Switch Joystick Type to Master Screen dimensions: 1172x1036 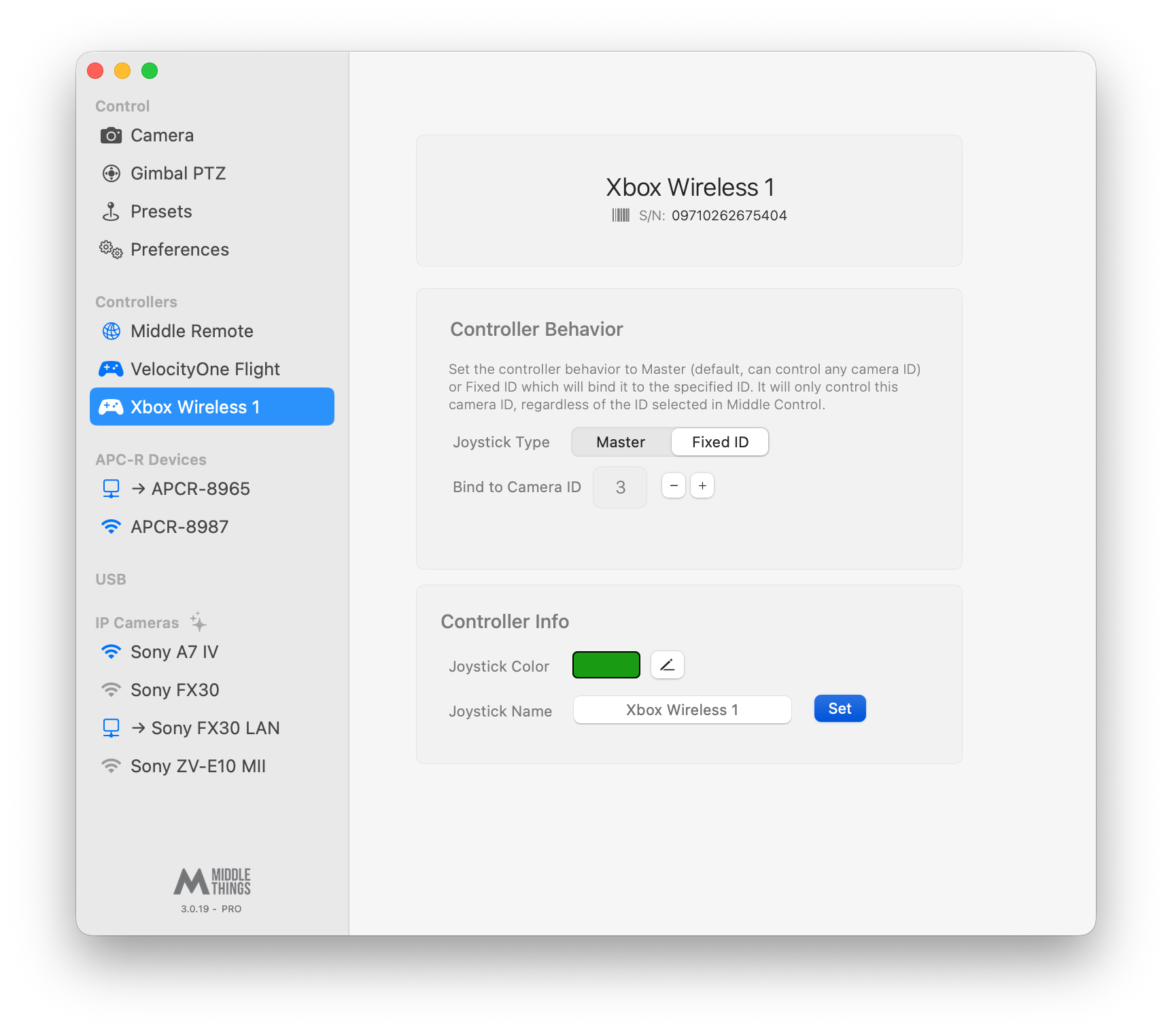pyautogui.click(x=621, y=442)
